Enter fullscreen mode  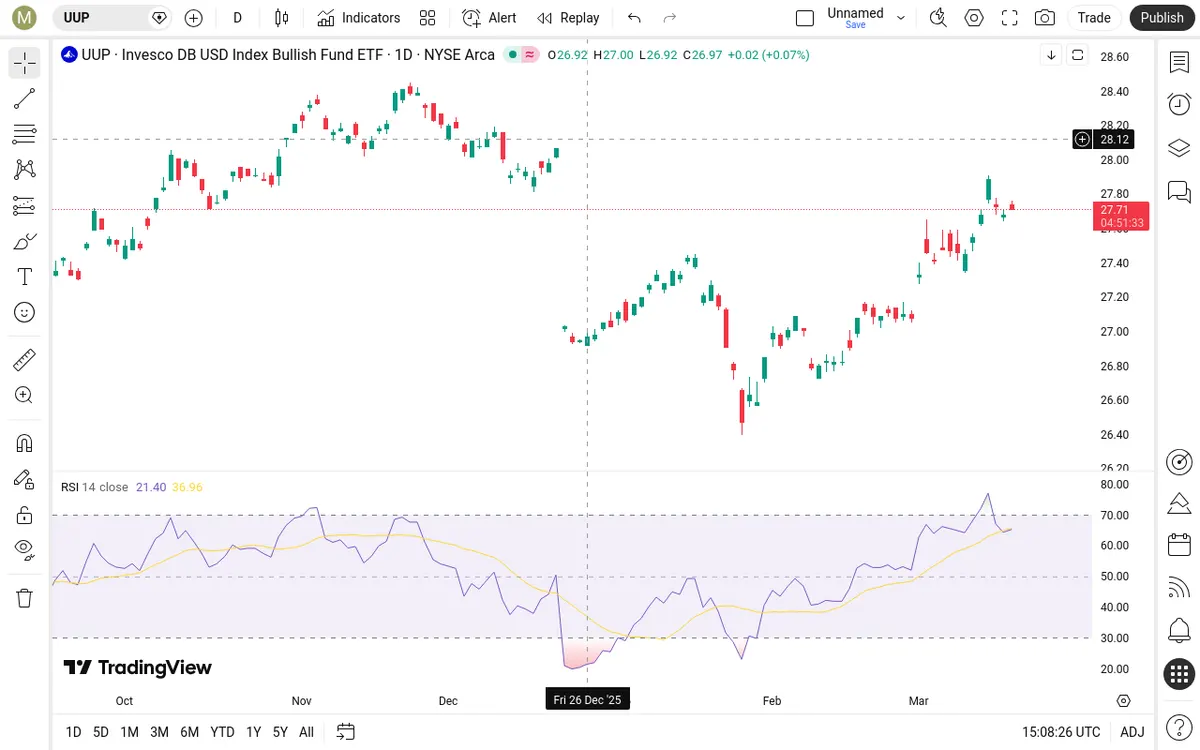coord(1010,18)
